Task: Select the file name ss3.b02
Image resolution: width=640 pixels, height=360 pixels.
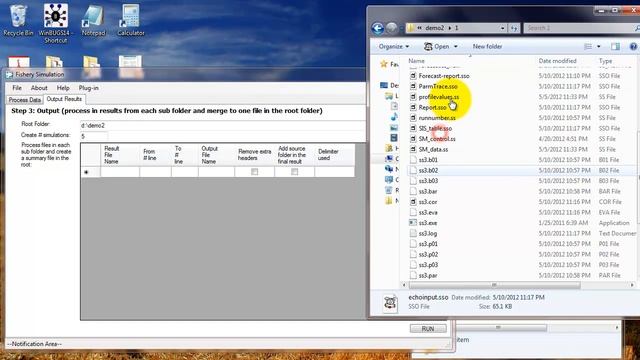Action: (x=428, y=170)
